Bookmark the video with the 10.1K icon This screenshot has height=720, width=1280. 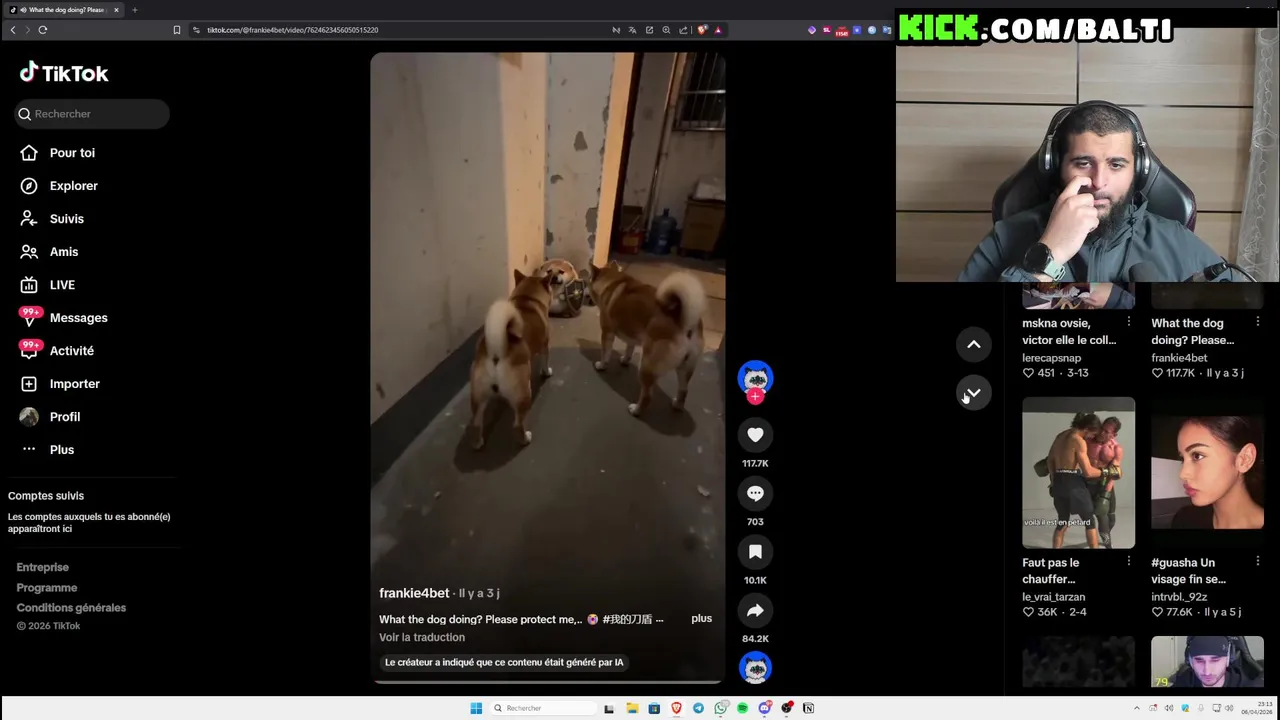755,552
